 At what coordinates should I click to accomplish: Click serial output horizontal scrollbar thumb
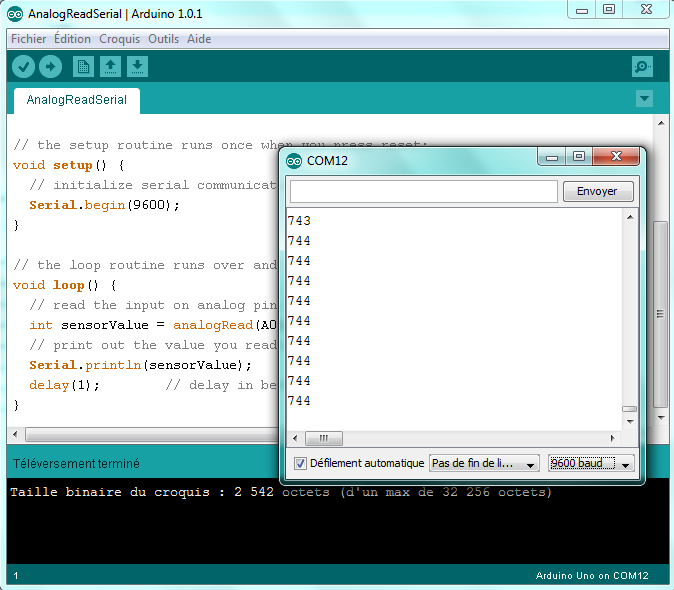pos(324,438)
